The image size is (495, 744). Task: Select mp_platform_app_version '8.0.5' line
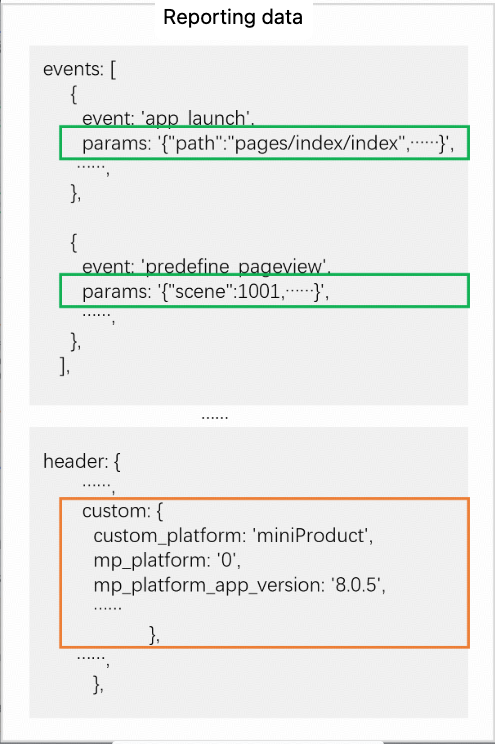click(239, 585)
